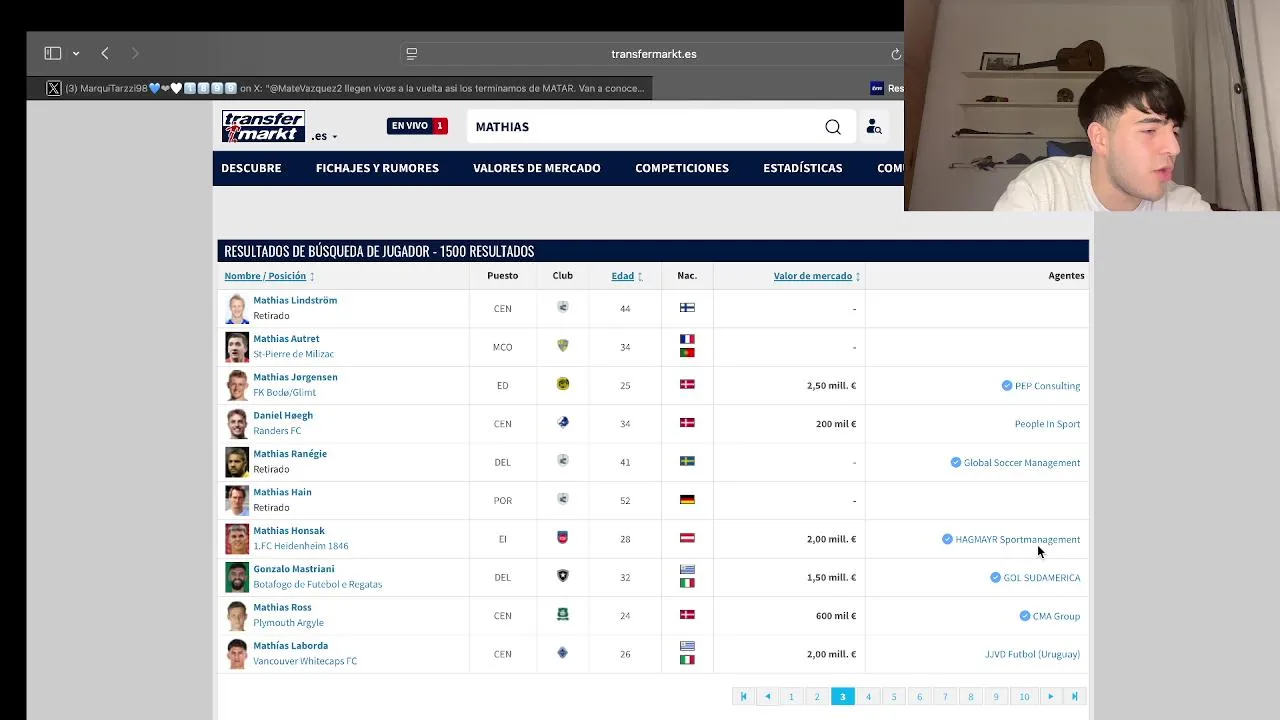Open HAGMAYR Sportmanagement agent link
Image resolution: width=1280 pixels, height=720 pixels.
(1017, 540)
